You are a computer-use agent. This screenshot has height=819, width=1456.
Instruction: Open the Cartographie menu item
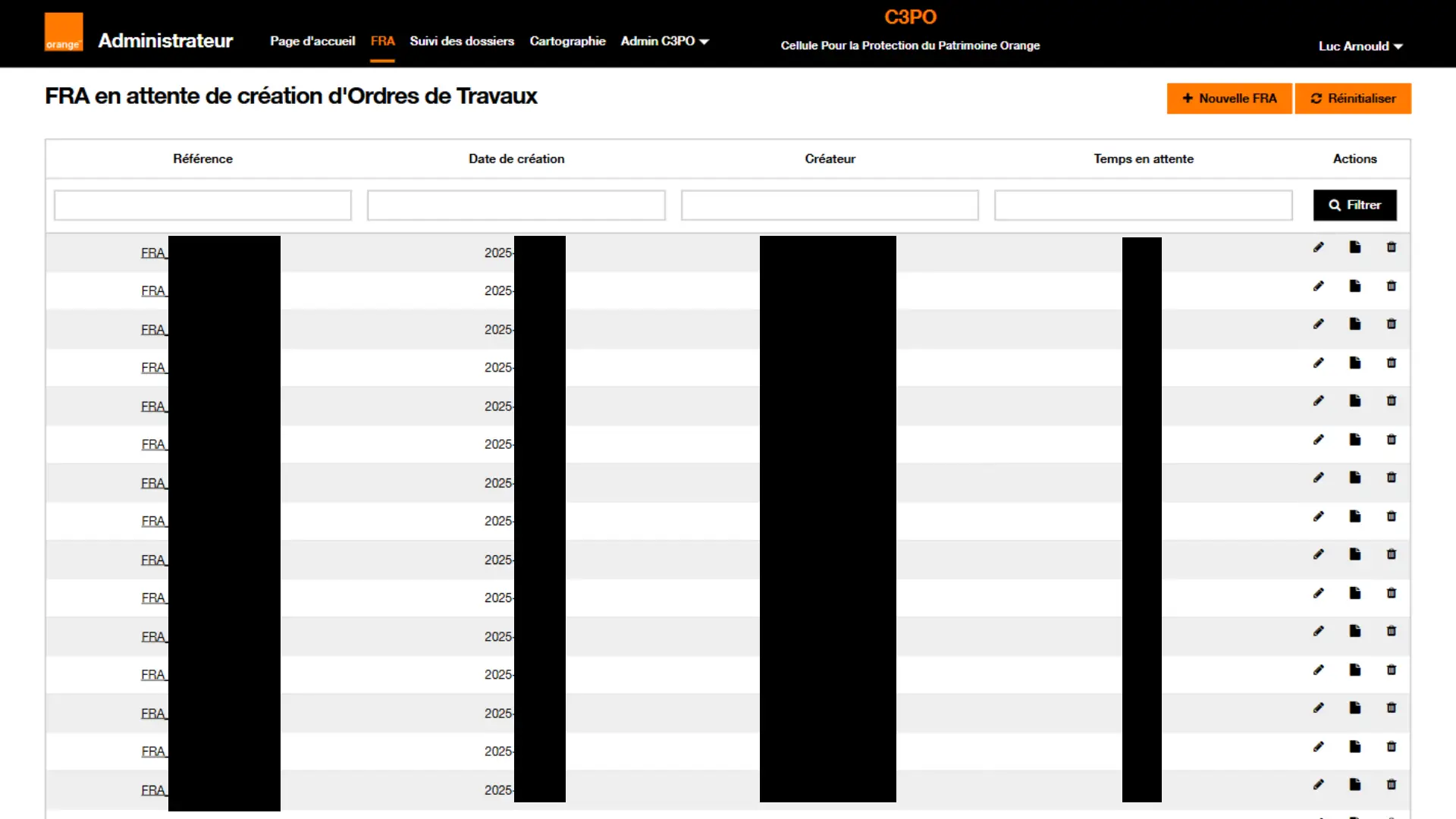point(567,41)
